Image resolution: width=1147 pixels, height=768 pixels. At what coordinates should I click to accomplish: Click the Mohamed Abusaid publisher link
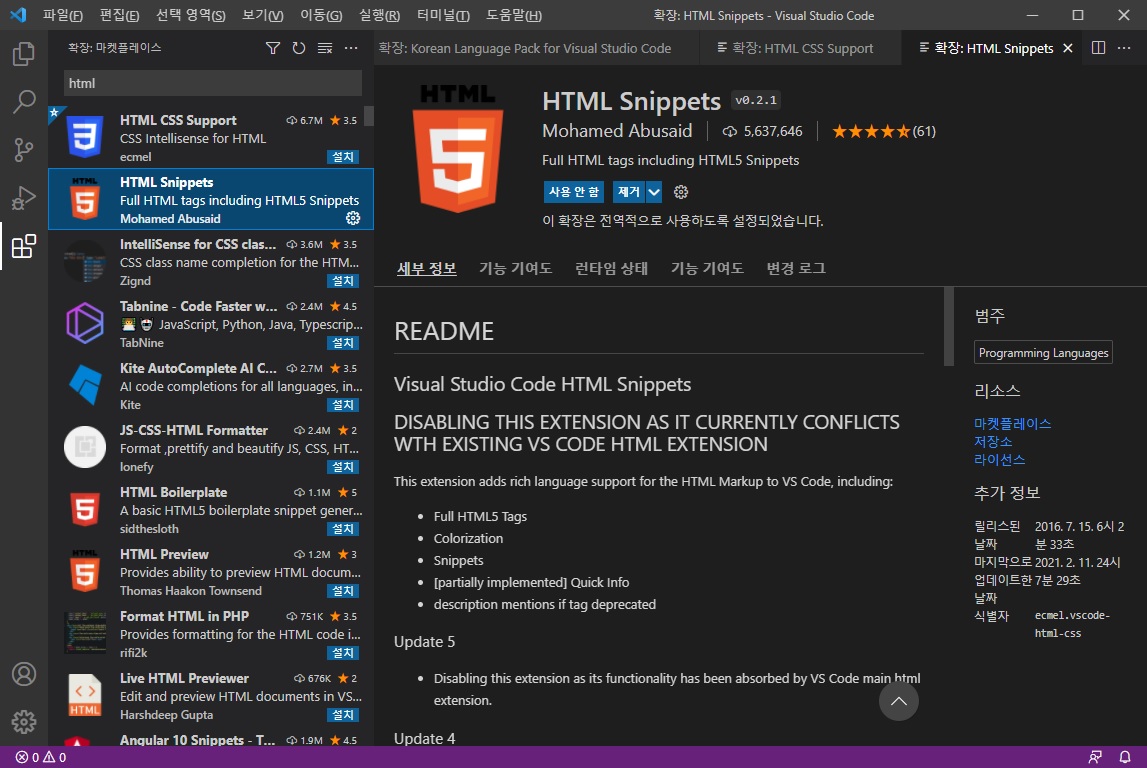pos(617,131)
